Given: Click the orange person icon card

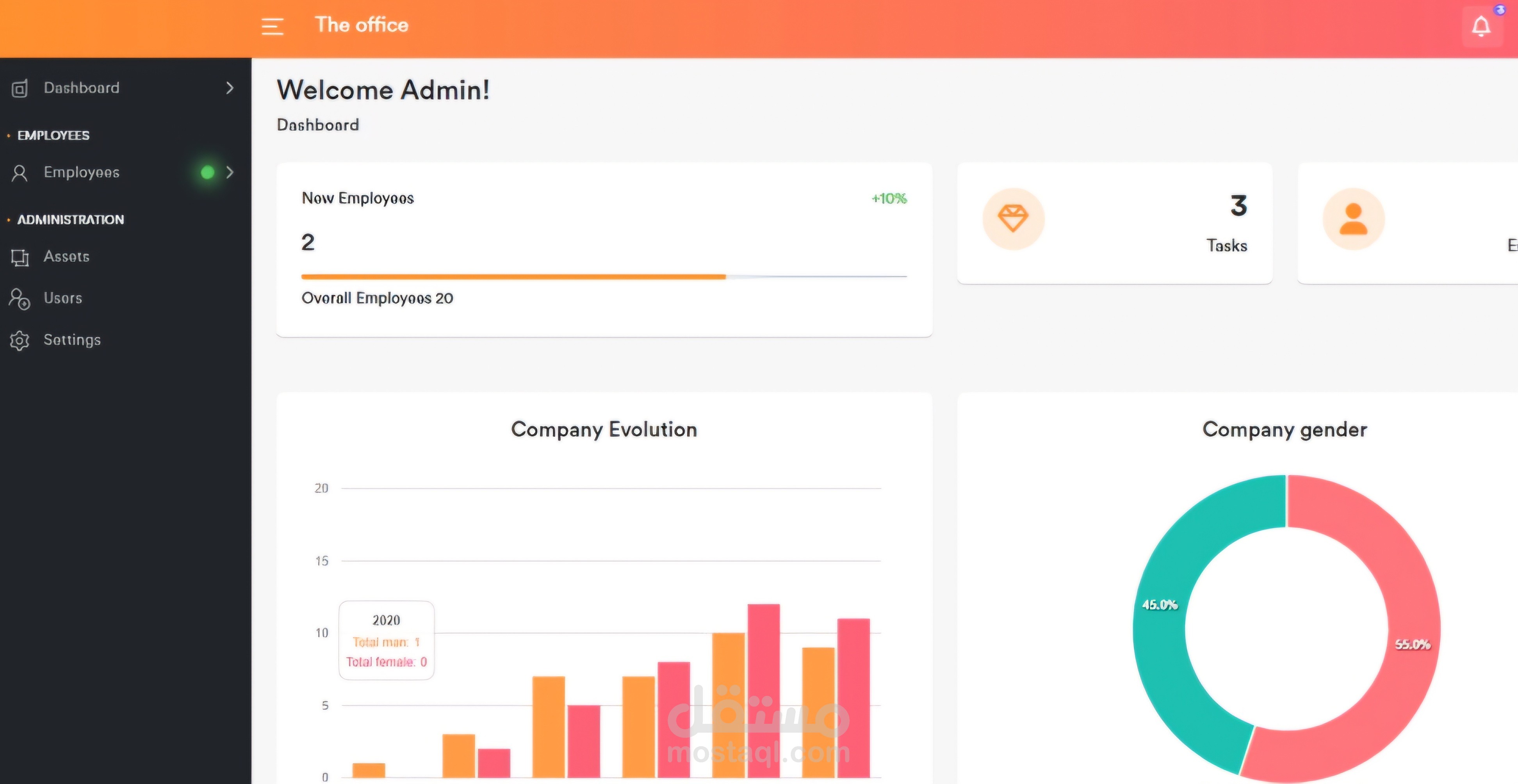Looking at the screenshot, I should pos(1354,219).
